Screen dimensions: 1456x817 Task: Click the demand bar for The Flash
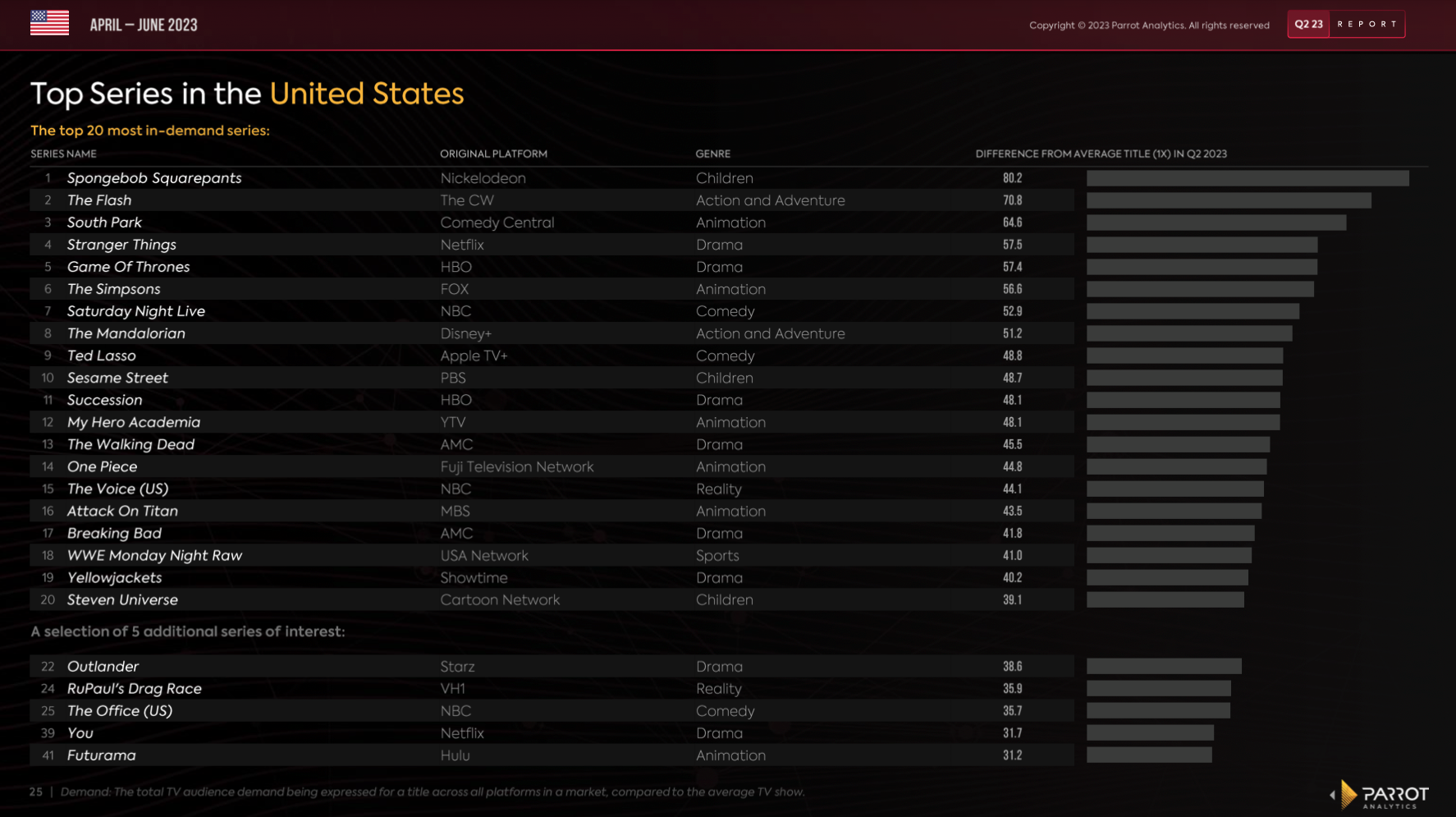pyautogui.click(x=1229, y=200)
